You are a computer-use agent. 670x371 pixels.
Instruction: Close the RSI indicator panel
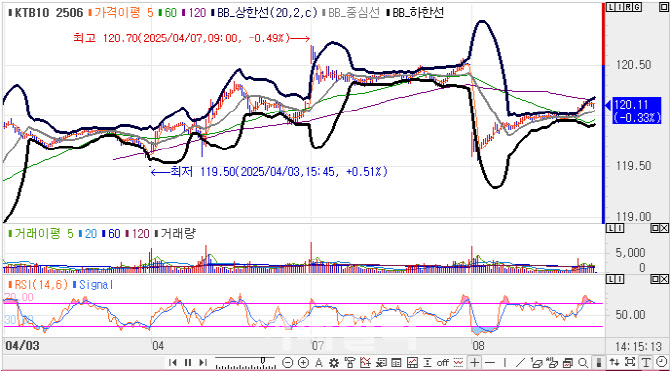coord(664,279)
